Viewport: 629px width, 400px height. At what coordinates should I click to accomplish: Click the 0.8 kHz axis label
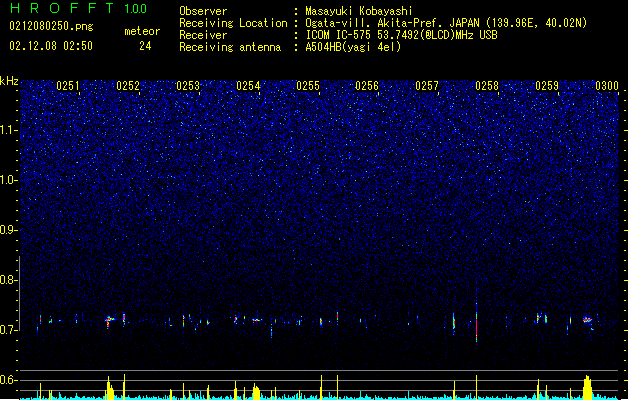pyautogui.click(x=9, y=280)
